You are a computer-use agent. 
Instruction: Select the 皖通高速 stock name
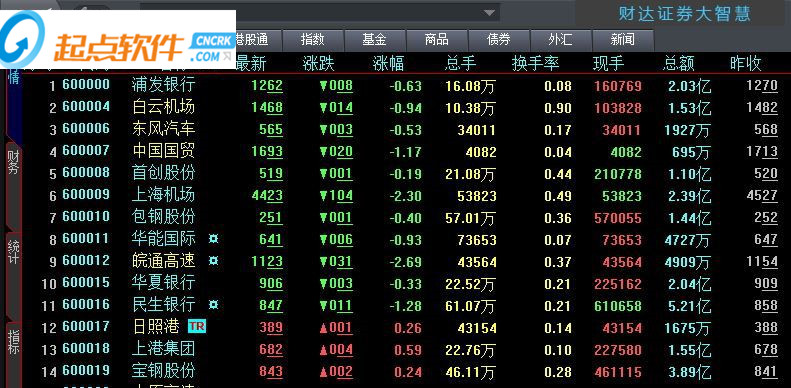coord(163,261)
